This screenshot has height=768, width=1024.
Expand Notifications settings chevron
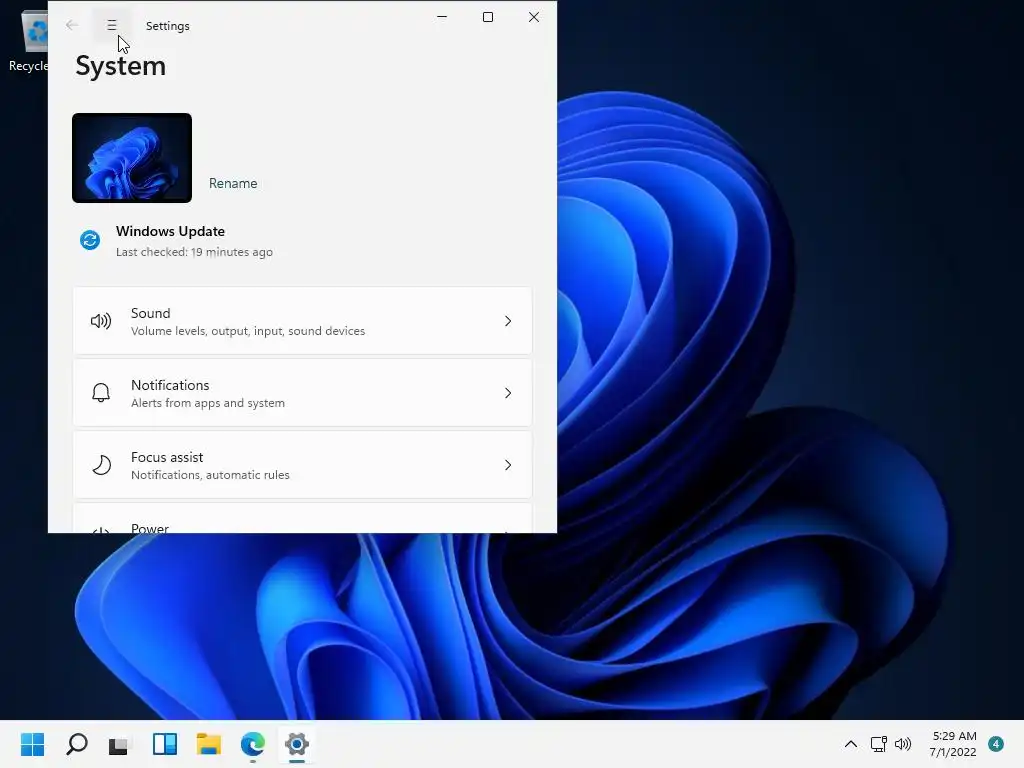tap(507, 392)
